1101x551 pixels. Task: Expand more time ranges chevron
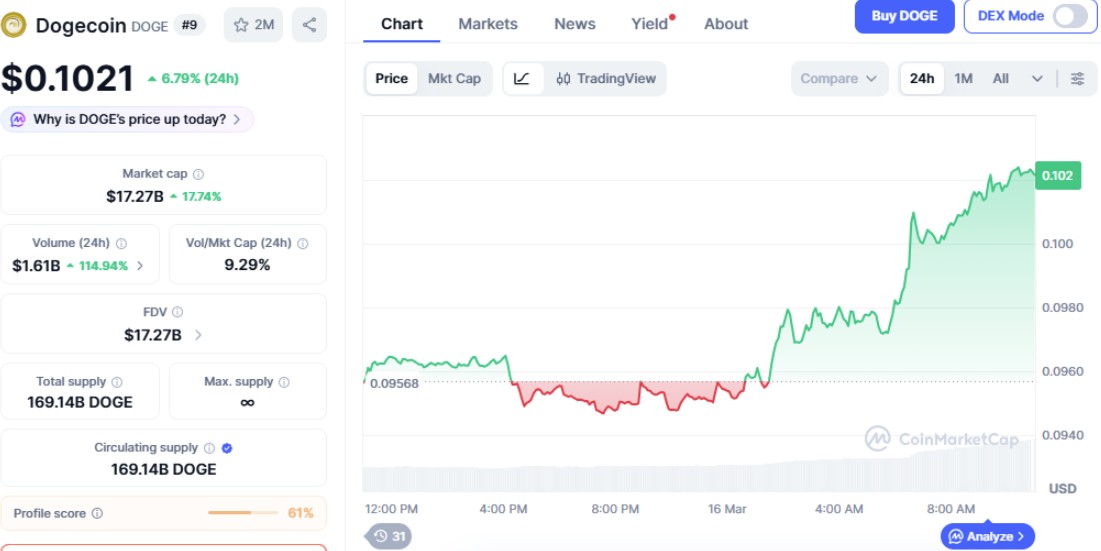pos(1037,79)
